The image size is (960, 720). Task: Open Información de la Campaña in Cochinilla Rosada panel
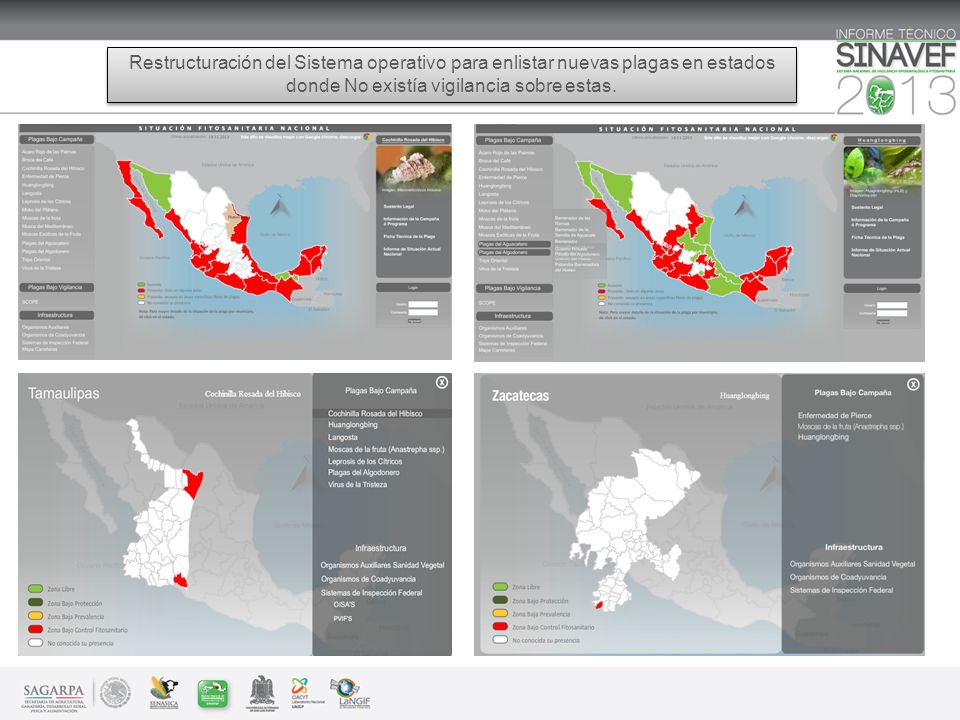click(x=411, y=221)
